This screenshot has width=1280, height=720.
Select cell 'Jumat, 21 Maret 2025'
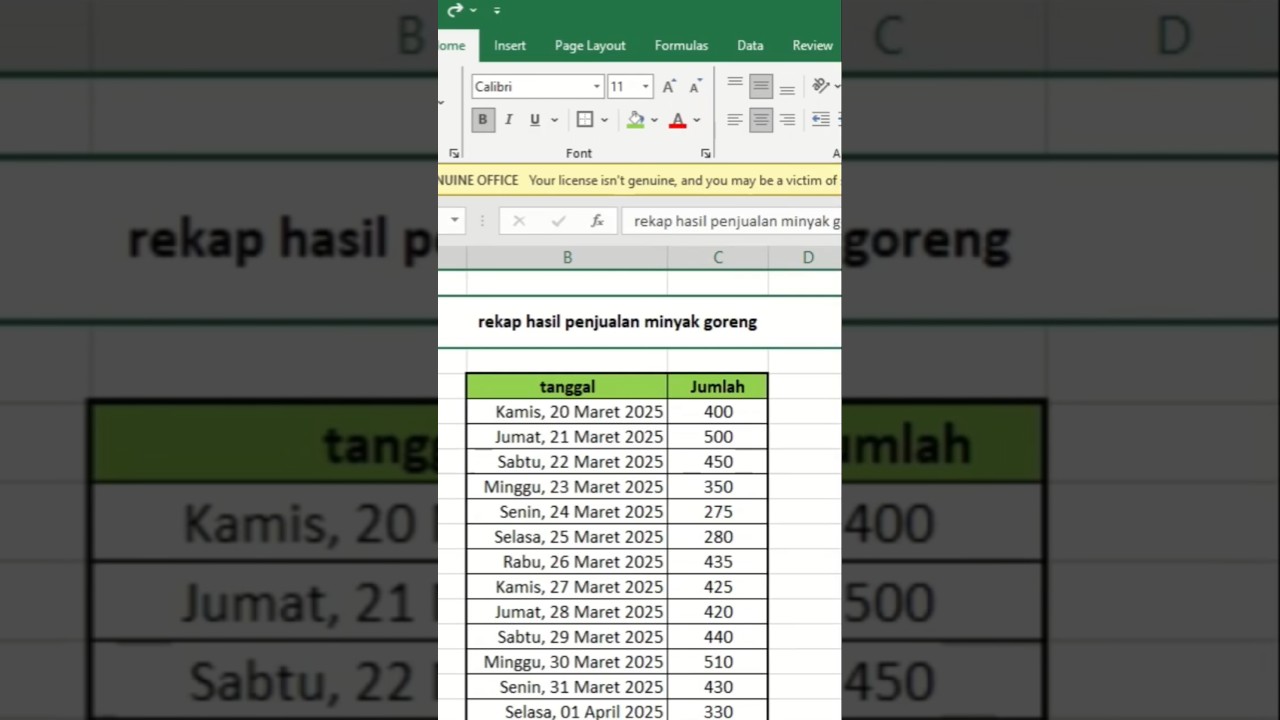point(567,437)
